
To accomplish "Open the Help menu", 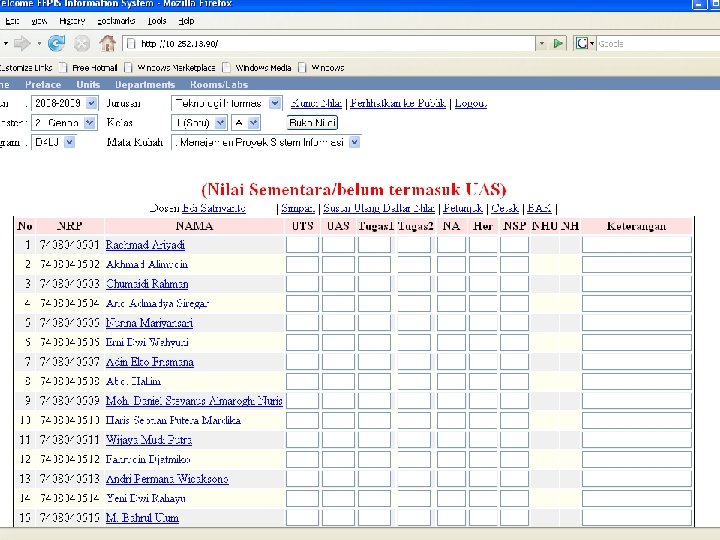I will point(186,21).
